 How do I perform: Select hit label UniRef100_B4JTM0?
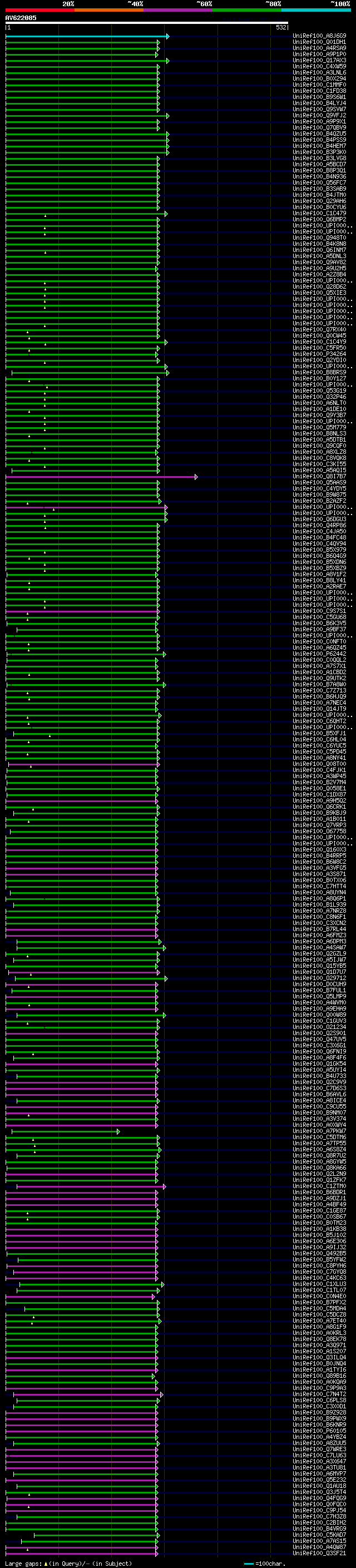319,195
